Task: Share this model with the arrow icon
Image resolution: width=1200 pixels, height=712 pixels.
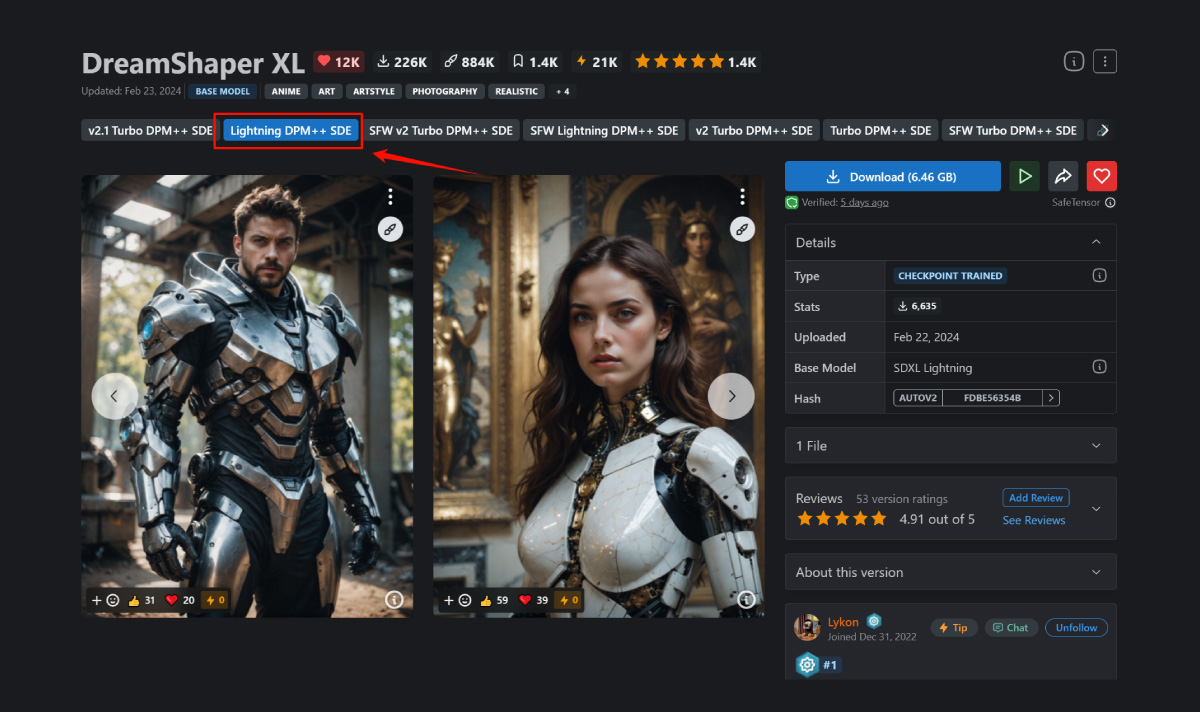Action: click(1063, 176)
